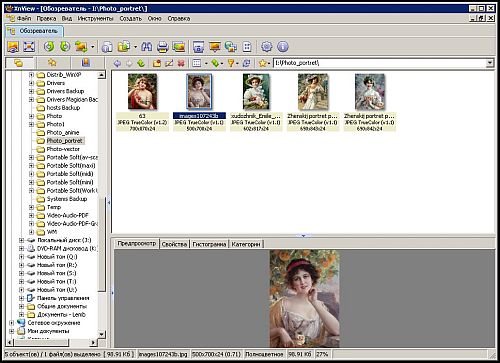
Task: Open the Вид menu
Action: tap(67, 18)
